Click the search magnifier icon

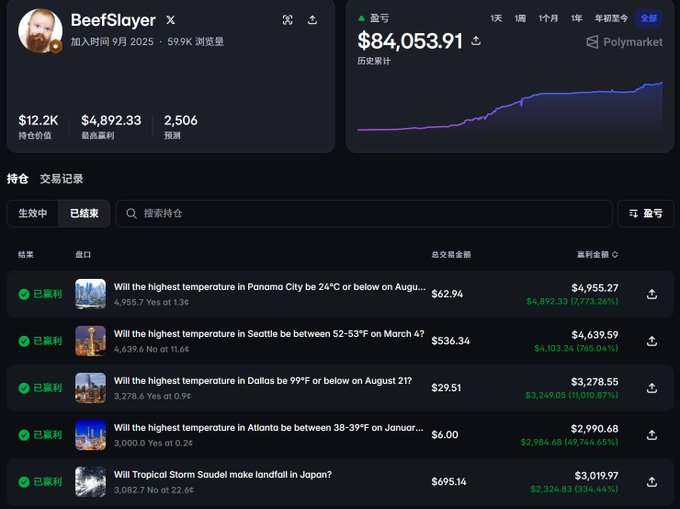[131, 213]
